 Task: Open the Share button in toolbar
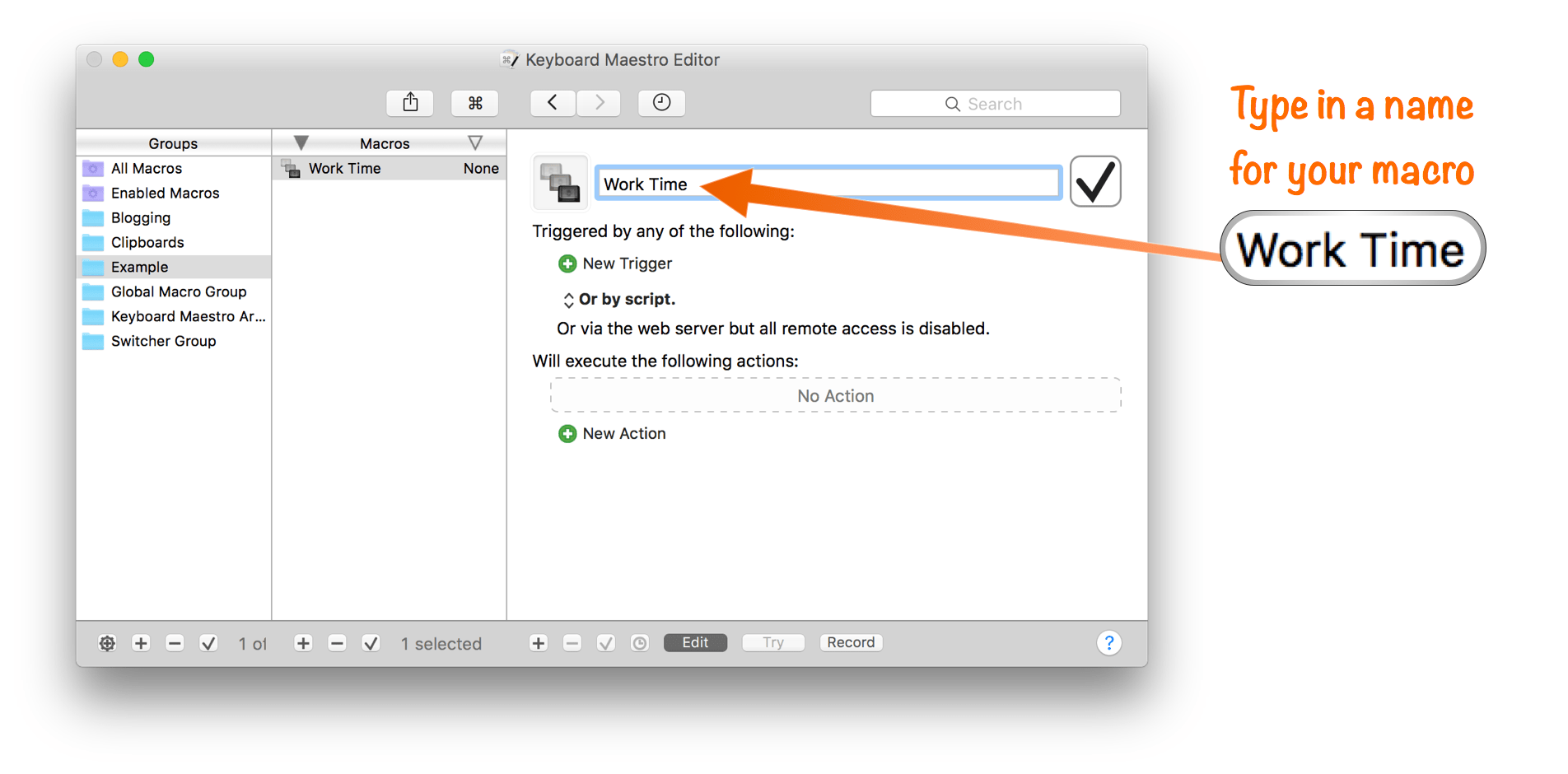(x=410, y=103)
